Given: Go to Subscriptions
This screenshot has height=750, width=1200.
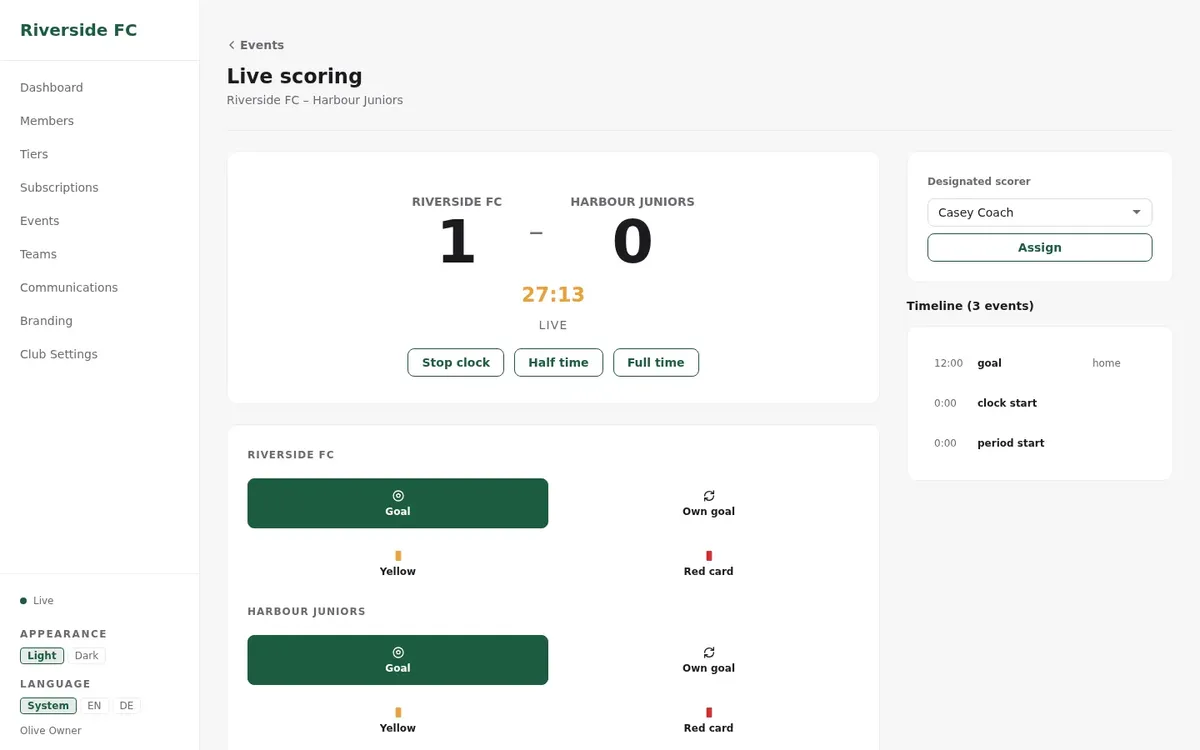Looking at the screenshot, I should (x=59, y=187).
